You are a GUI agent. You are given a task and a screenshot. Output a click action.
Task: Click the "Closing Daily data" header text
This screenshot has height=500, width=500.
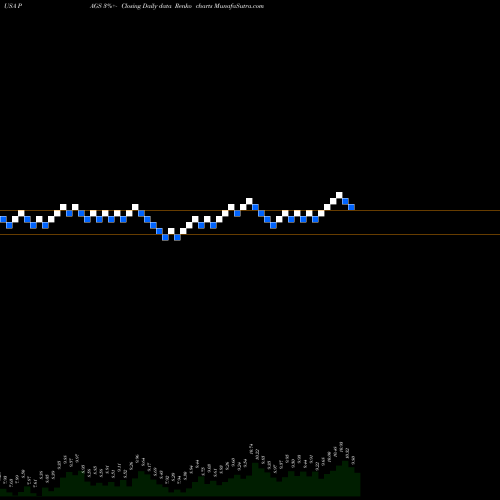[x=146, y=6]
